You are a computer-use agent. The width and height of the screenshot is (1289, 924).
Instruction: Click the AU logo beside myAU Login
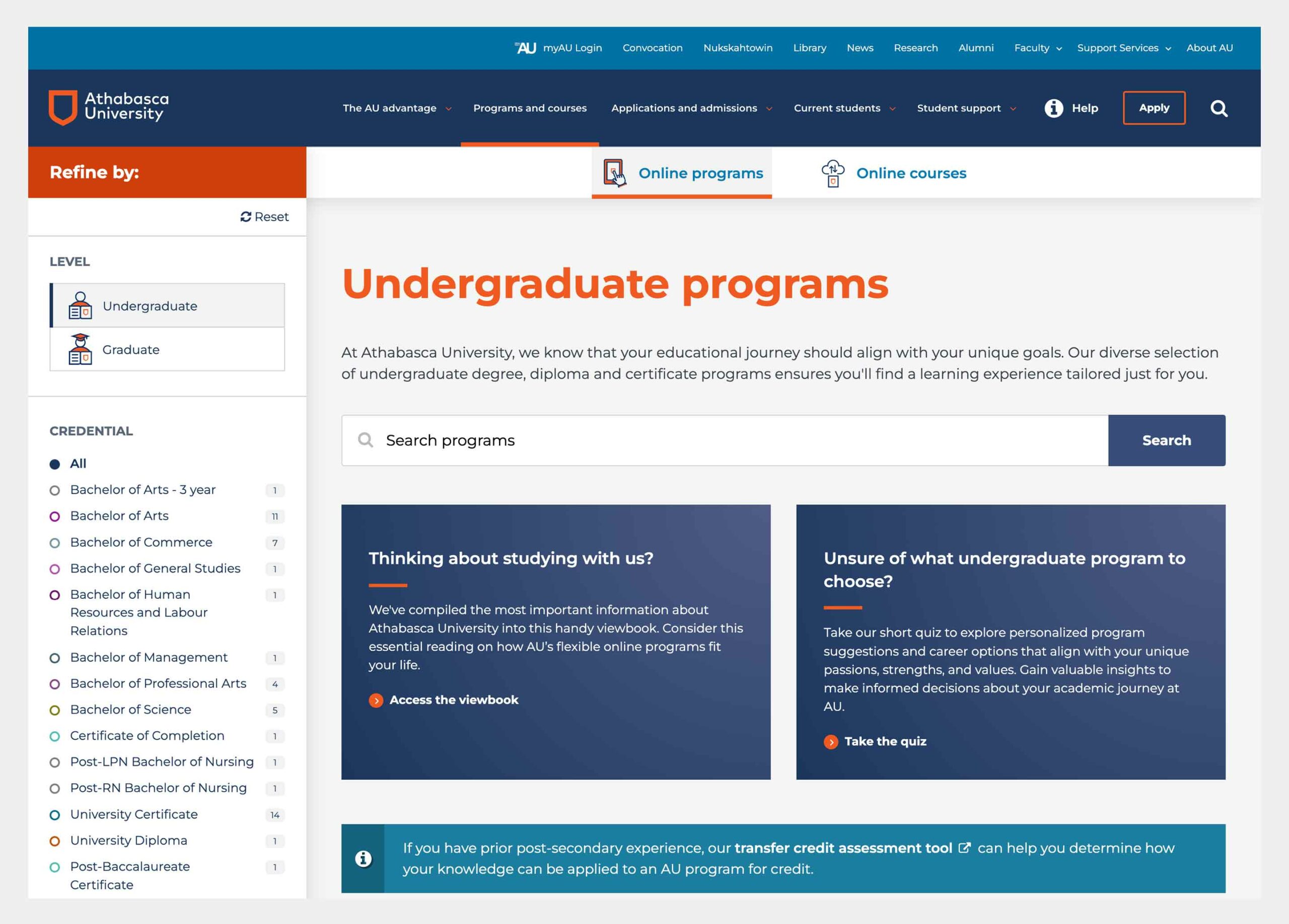(x=526, y=48)
